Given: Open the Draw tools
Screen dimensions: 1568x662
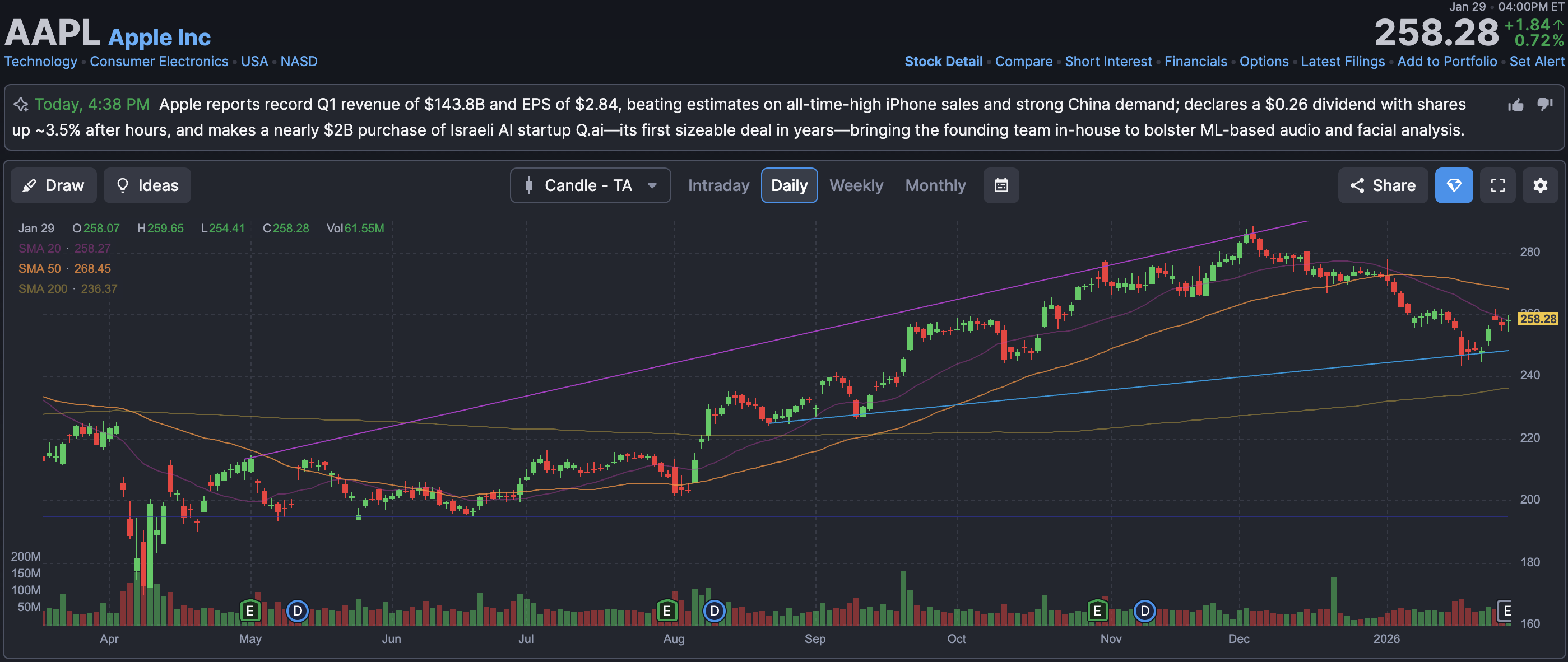Looking at the screenshot, I should click(x=54, y=185).
